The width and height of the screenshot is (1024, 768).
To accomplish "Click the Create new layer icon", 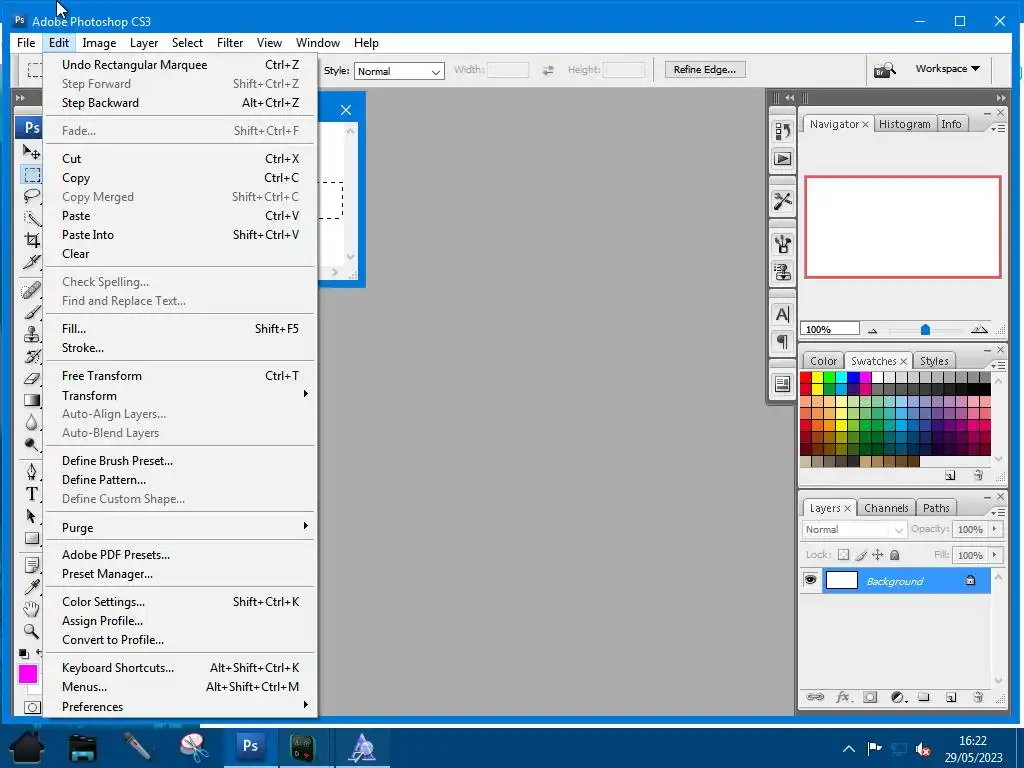I will tap(951, 697).
